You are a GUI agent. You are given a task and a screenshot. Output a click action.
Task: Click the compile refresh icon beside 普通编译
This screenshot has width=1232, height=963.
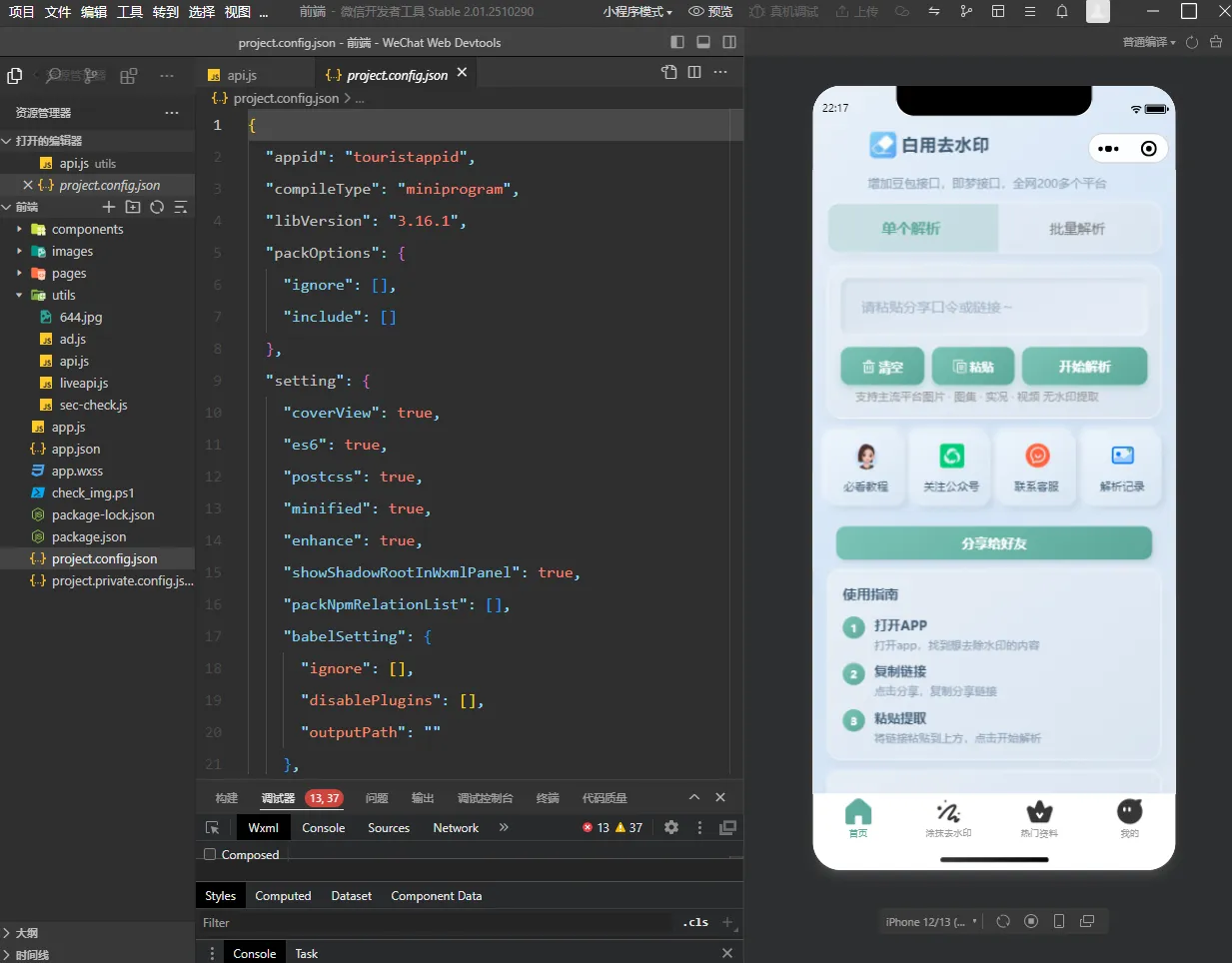pyautogui.click(x=1192, y=42)
